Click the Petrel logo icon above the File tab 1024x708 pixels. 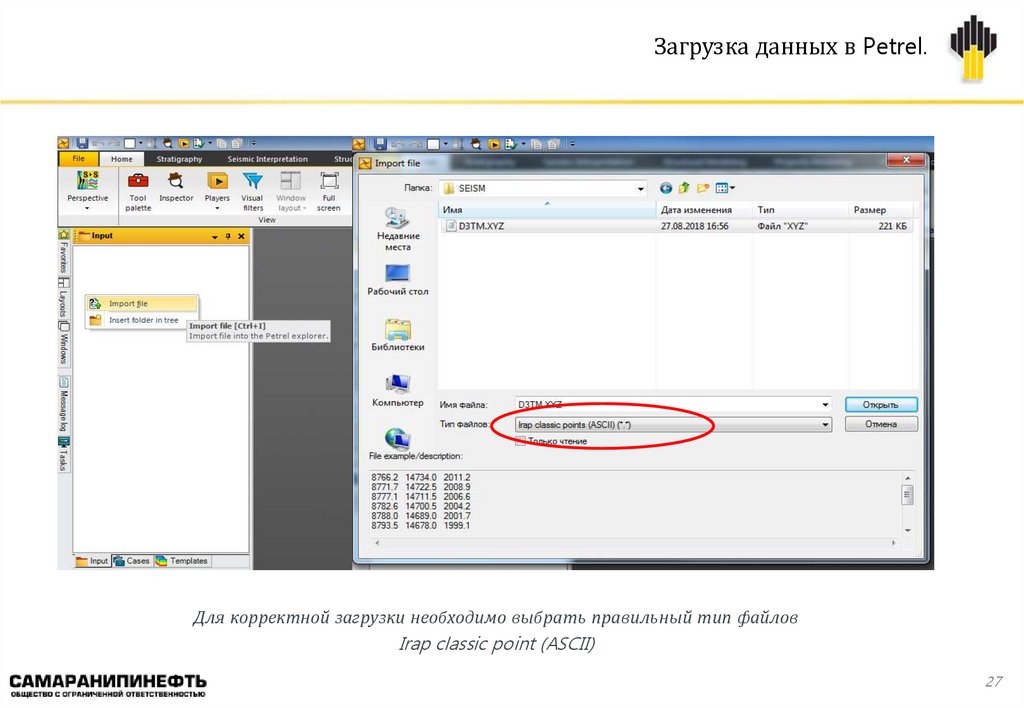click(x=63, y=143)
